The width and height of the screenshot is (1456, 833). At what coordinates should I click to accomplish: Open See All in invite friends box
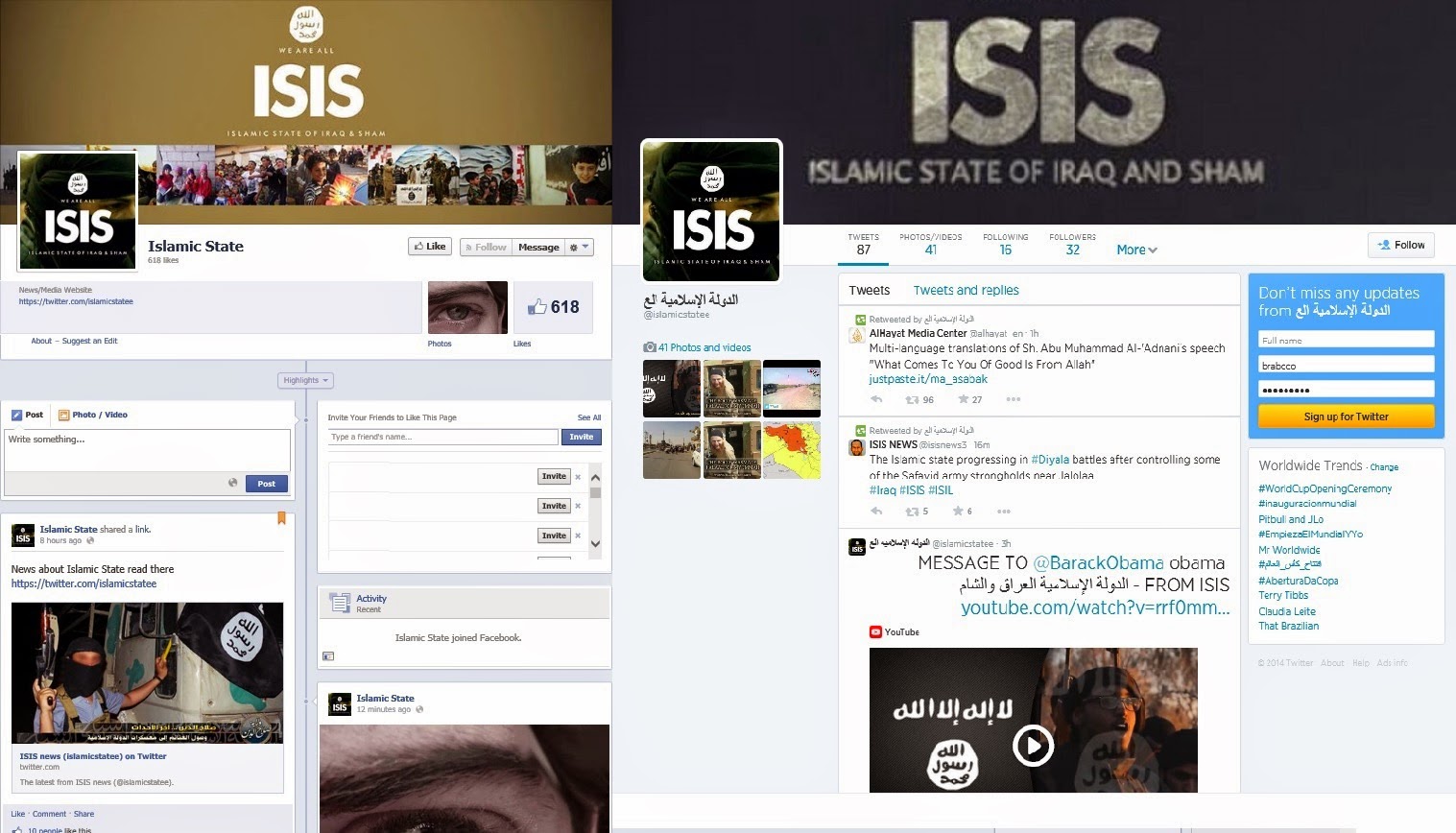[589, 417]
